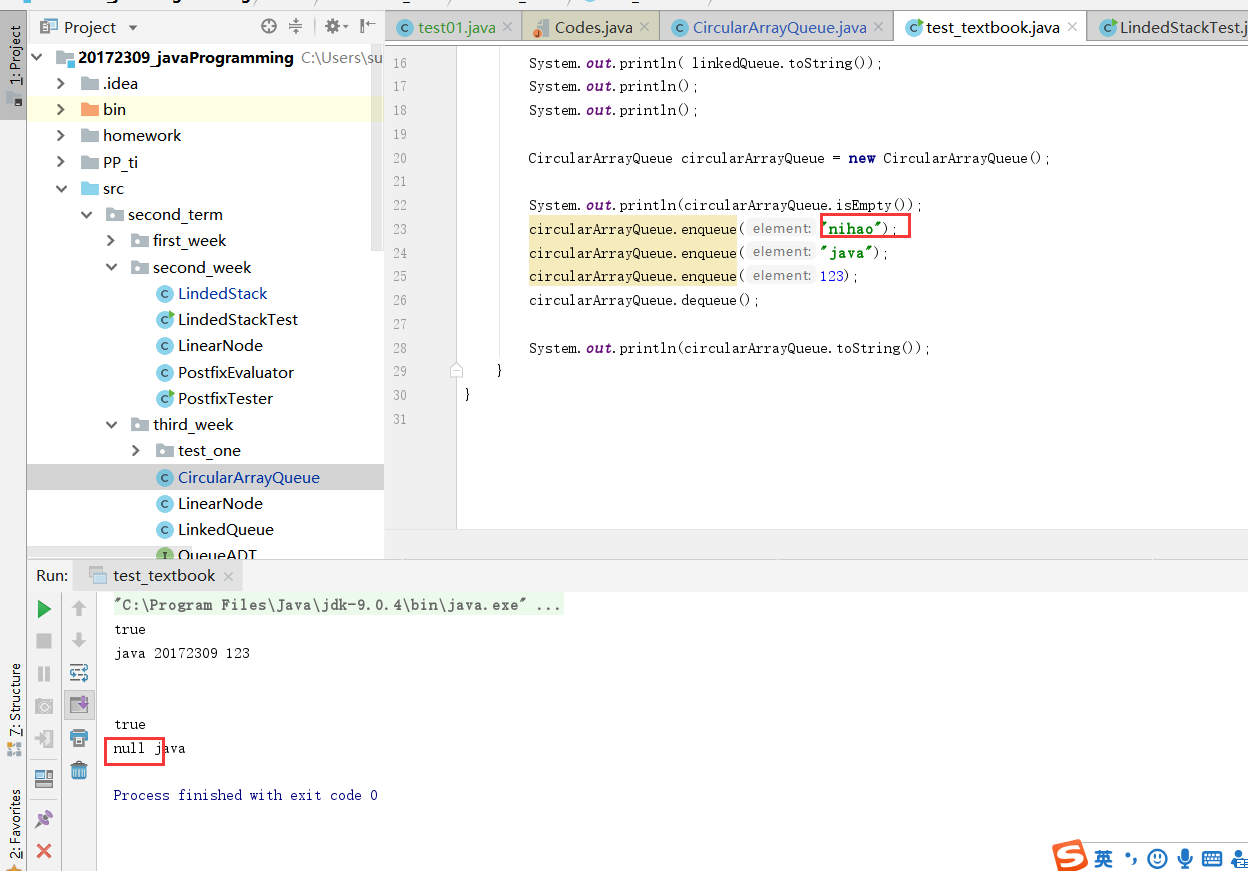This screenshot has width=1248, height=871.
Task: Toggle Sogou English/Chinese mode button
Action: pos(1103,858)
